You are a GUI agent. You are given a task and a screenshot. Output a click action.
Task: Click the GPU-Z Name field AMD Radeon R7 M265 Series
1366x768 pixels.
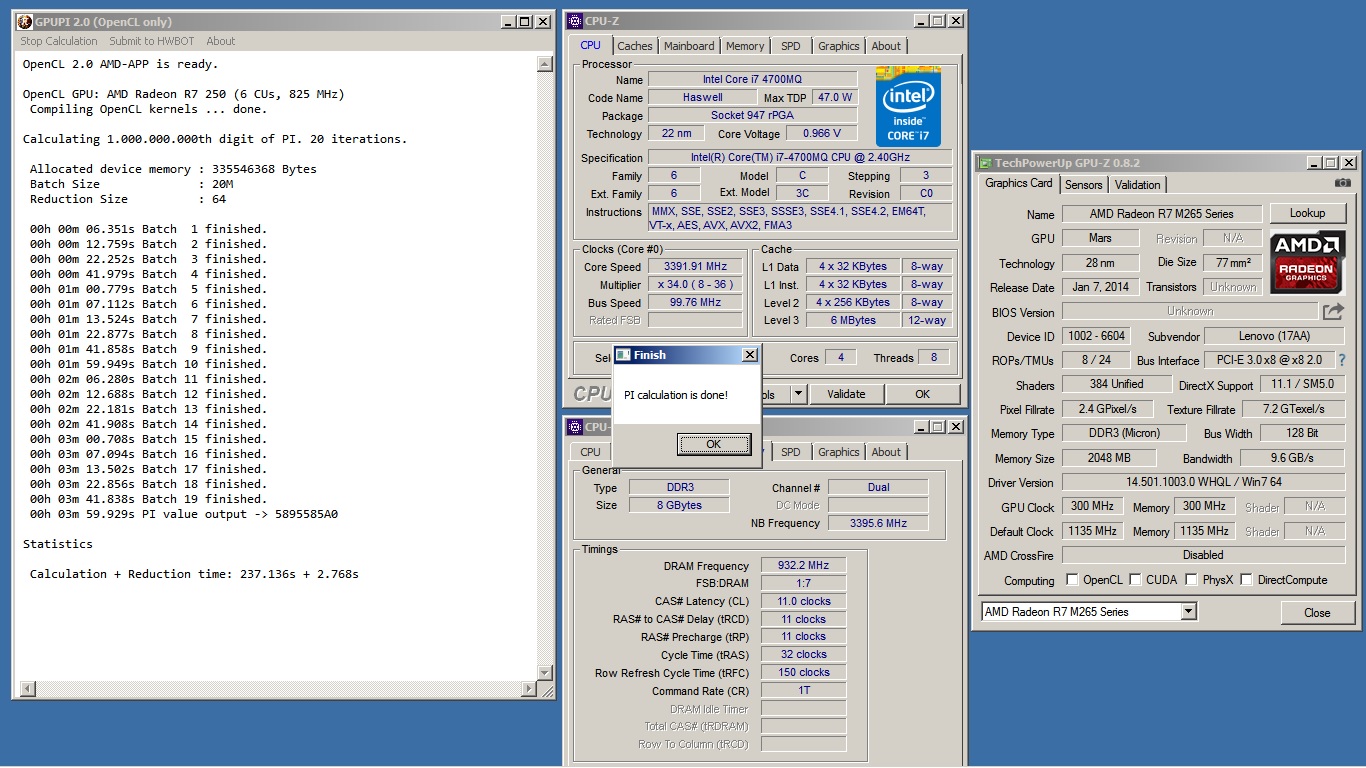click(1161, 214)
